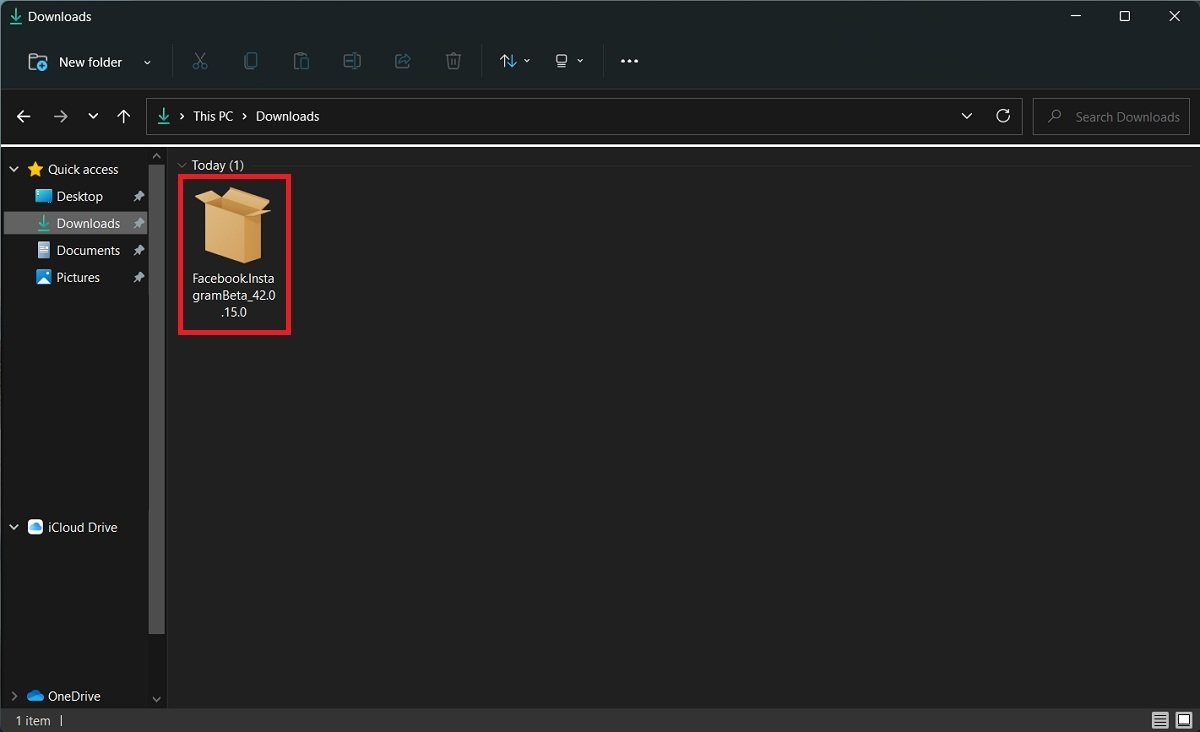Collapse the Today (1) group

pos(182,165)
